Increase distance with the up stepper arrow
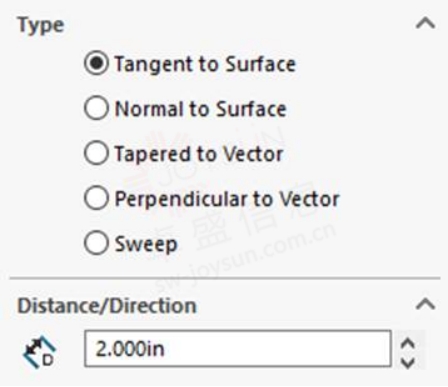Image resolution: width=448 pixels, height=387 pixels. (408, 343)
